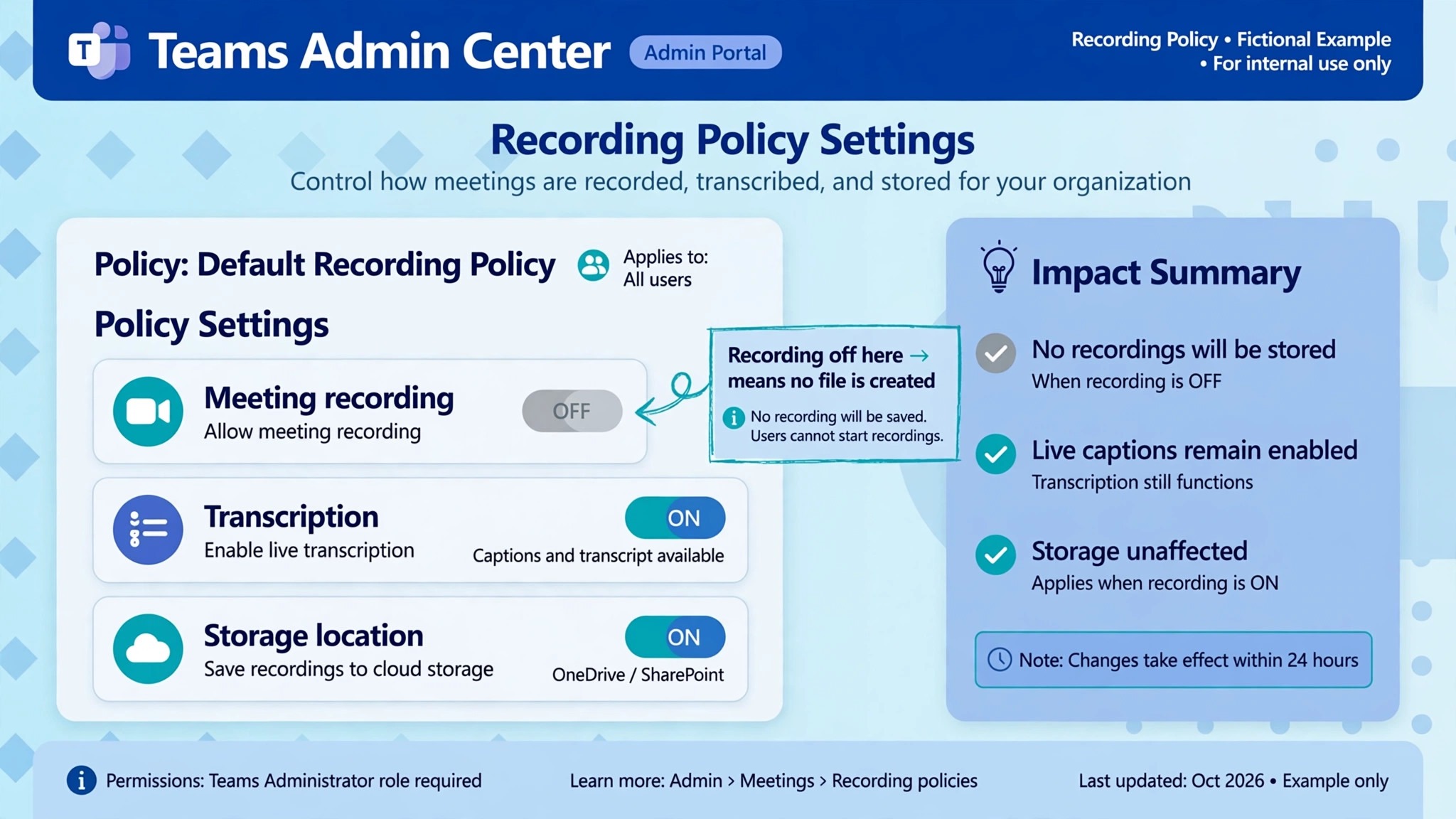Click the Enable live transcription description

click(x=309, y=550)
